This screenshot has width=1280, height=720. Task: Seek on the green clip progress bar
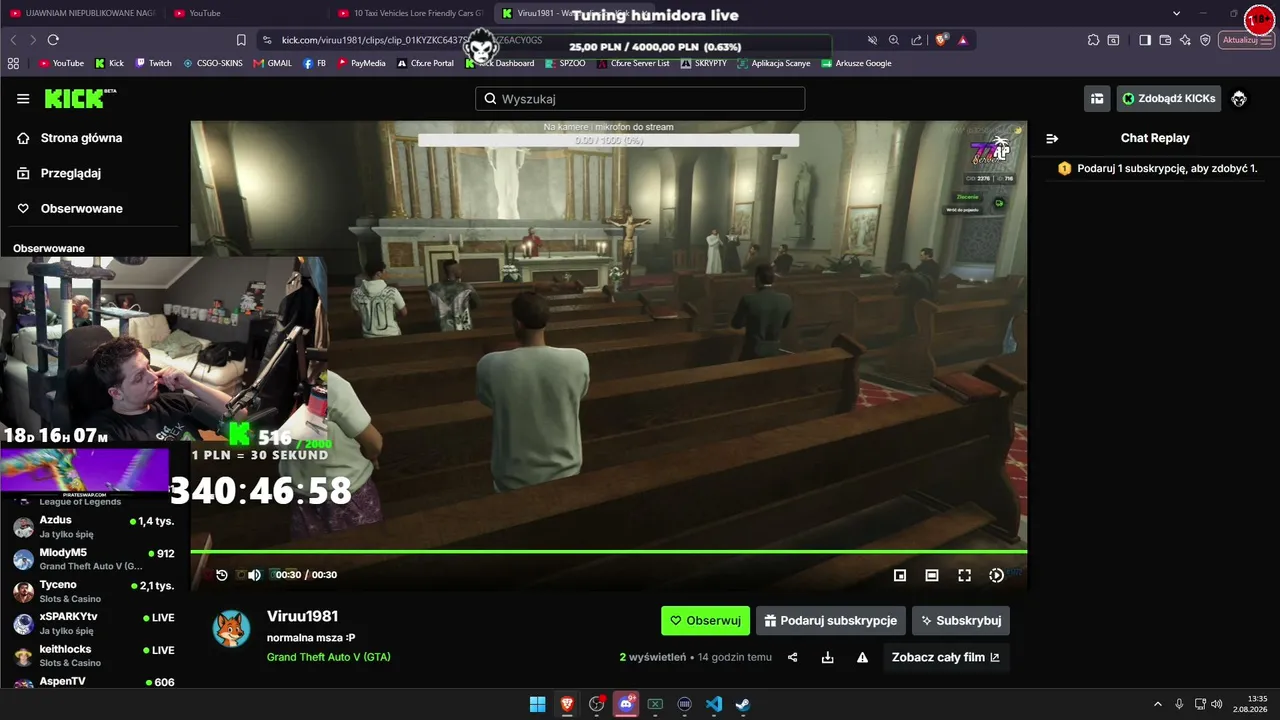608,551
